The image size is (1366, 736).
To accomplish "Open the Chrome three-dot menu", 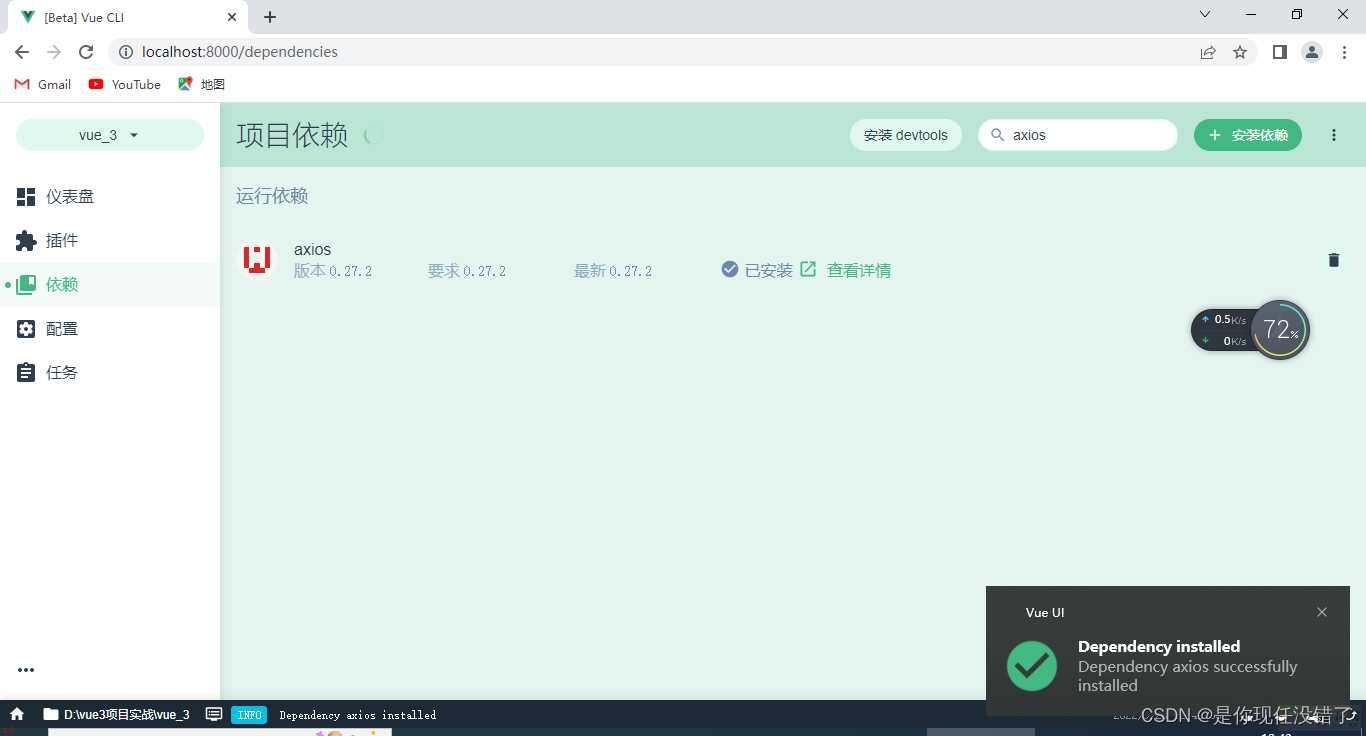I will 1344,52.
